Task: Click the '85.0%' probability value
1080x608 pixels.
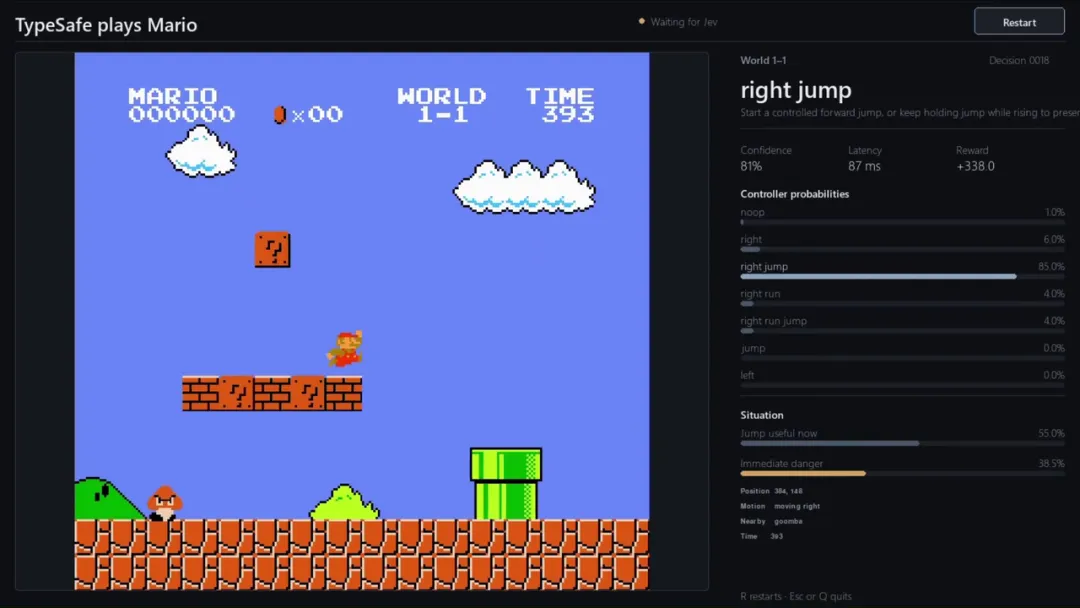Action: [x=1051, y=266]
